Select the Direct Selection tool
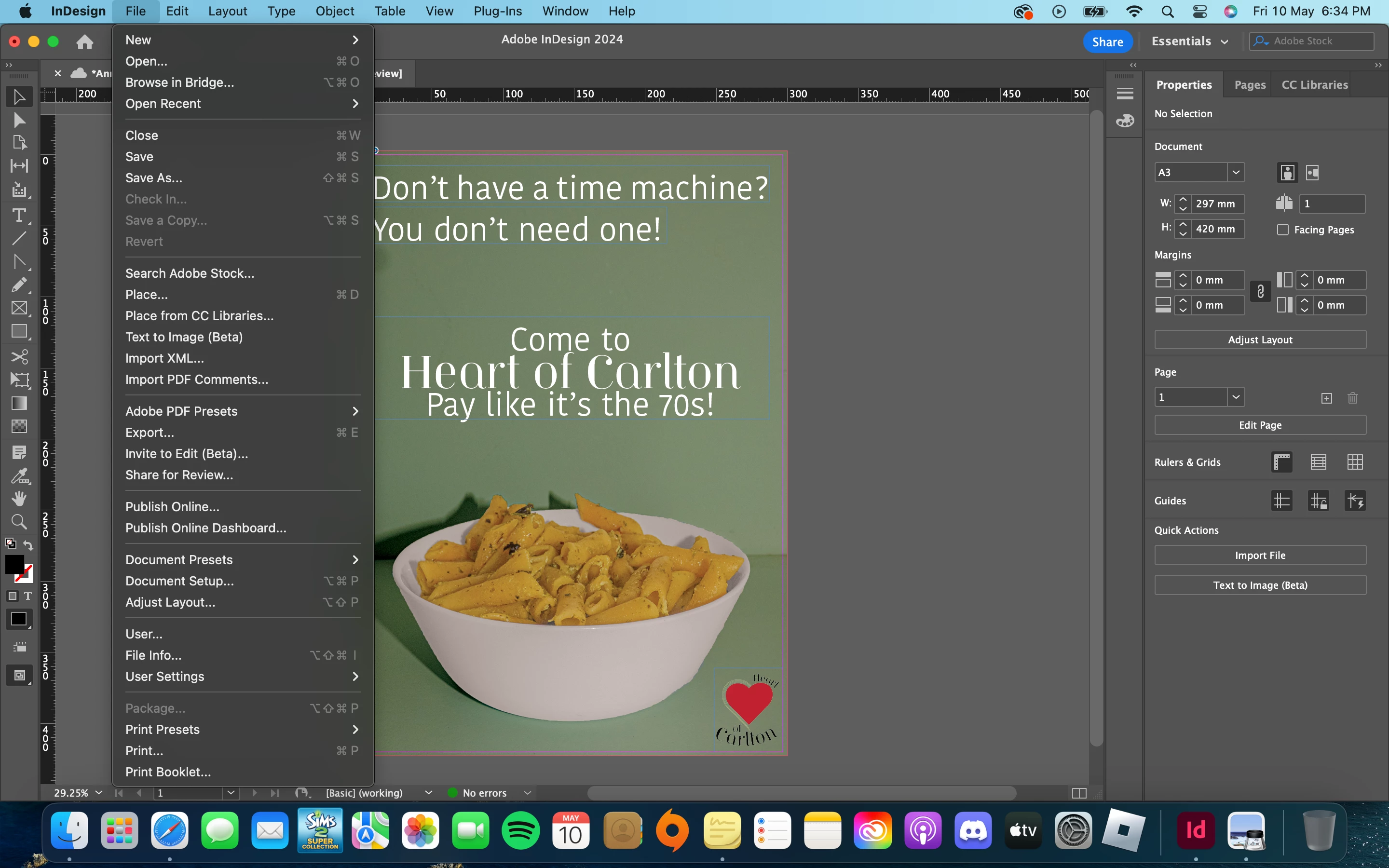Screen dimensions: 1389x868 19,120
